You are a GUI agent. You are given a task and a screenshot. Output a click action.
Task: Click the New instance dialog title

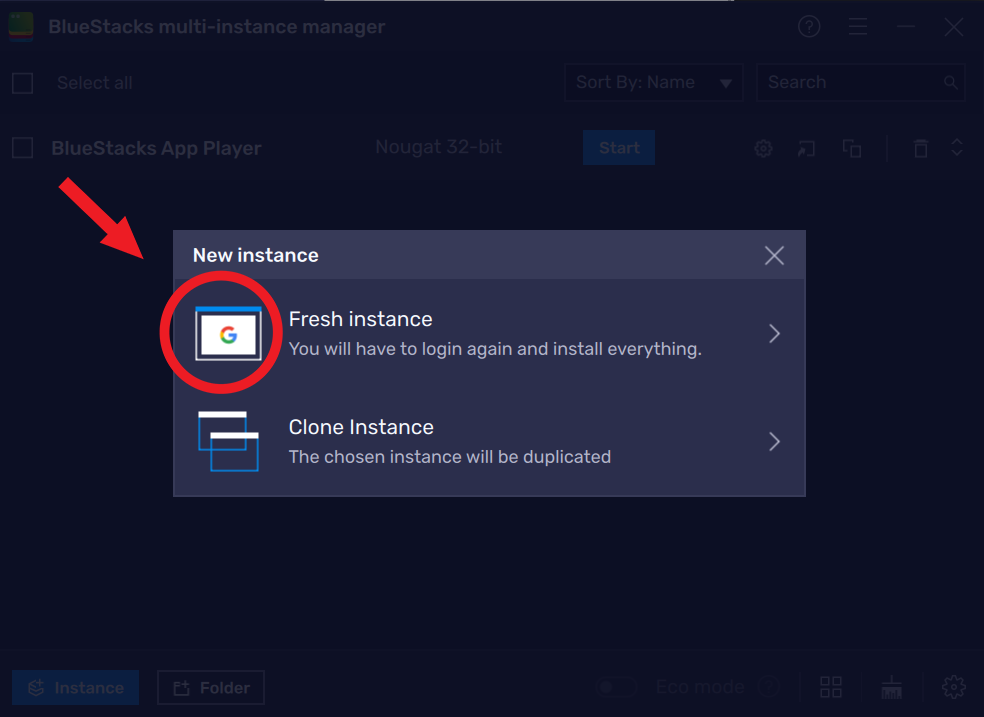pos(255,255)
